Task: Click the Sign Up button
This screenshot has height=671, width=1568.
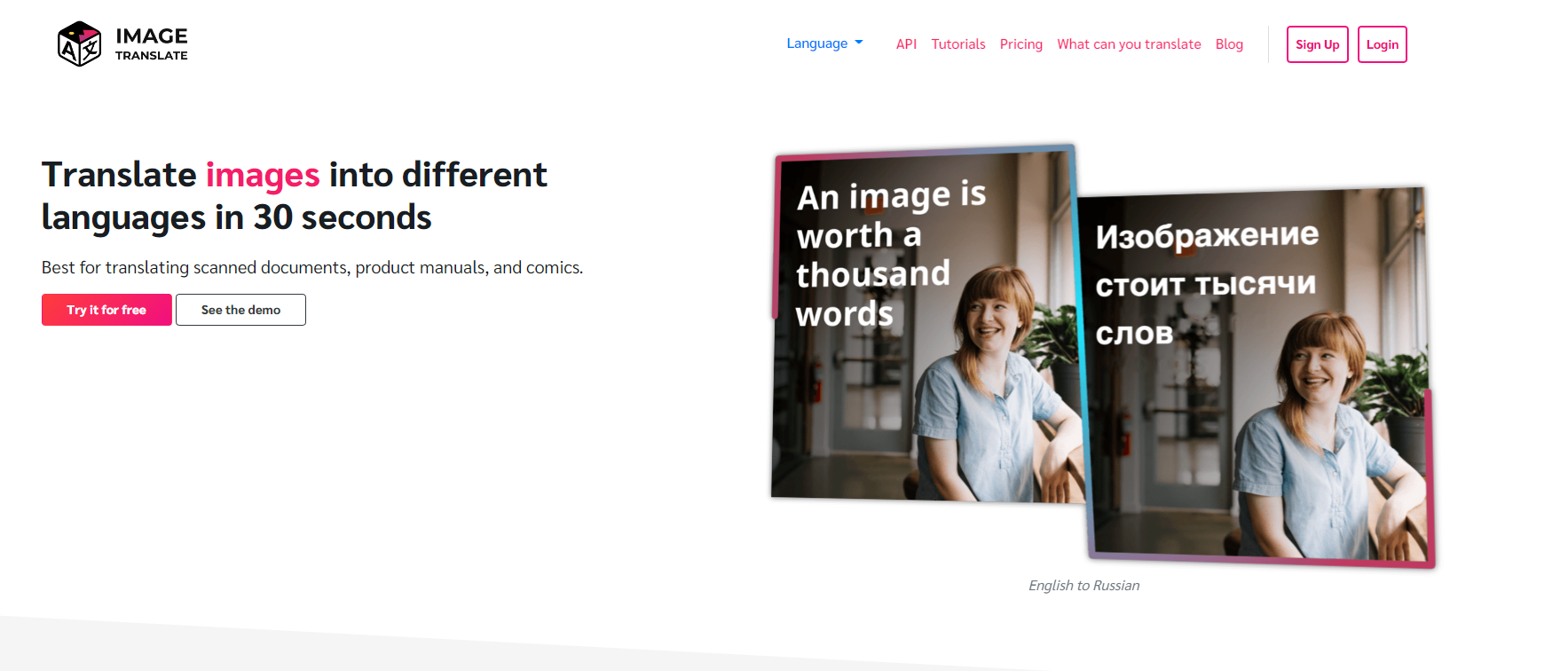Action: tap(1318, 44)
